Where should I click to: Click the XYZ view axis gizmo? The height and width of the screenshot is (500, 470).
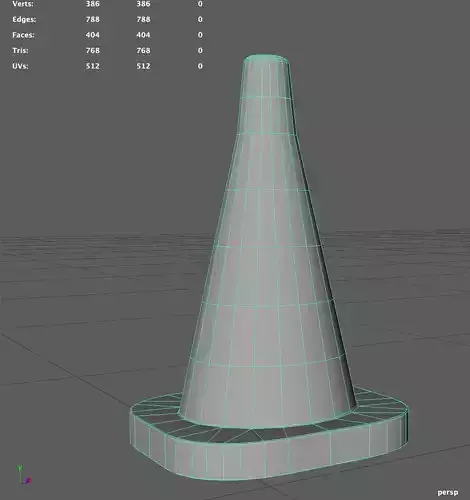click(x=24, y=475)
